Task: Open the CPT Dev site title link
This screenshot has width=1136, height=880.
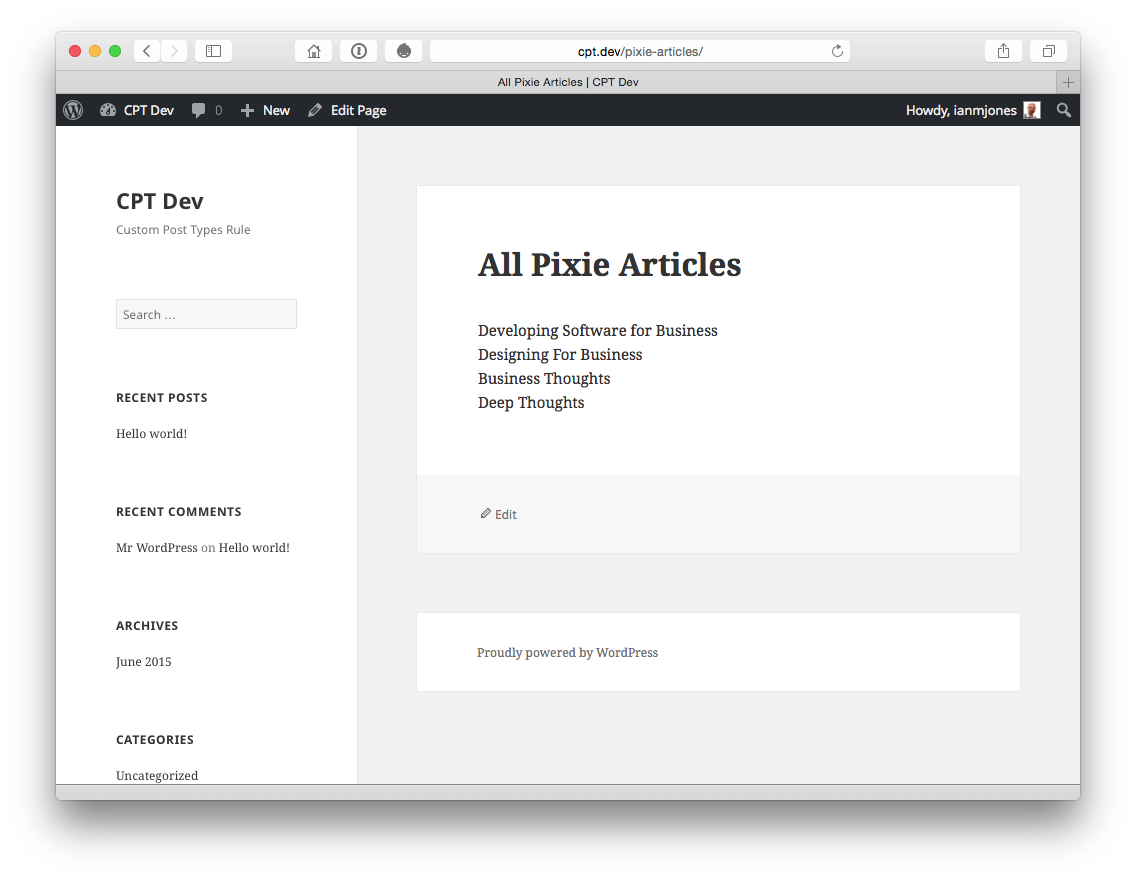Action: tap(159, 201)
